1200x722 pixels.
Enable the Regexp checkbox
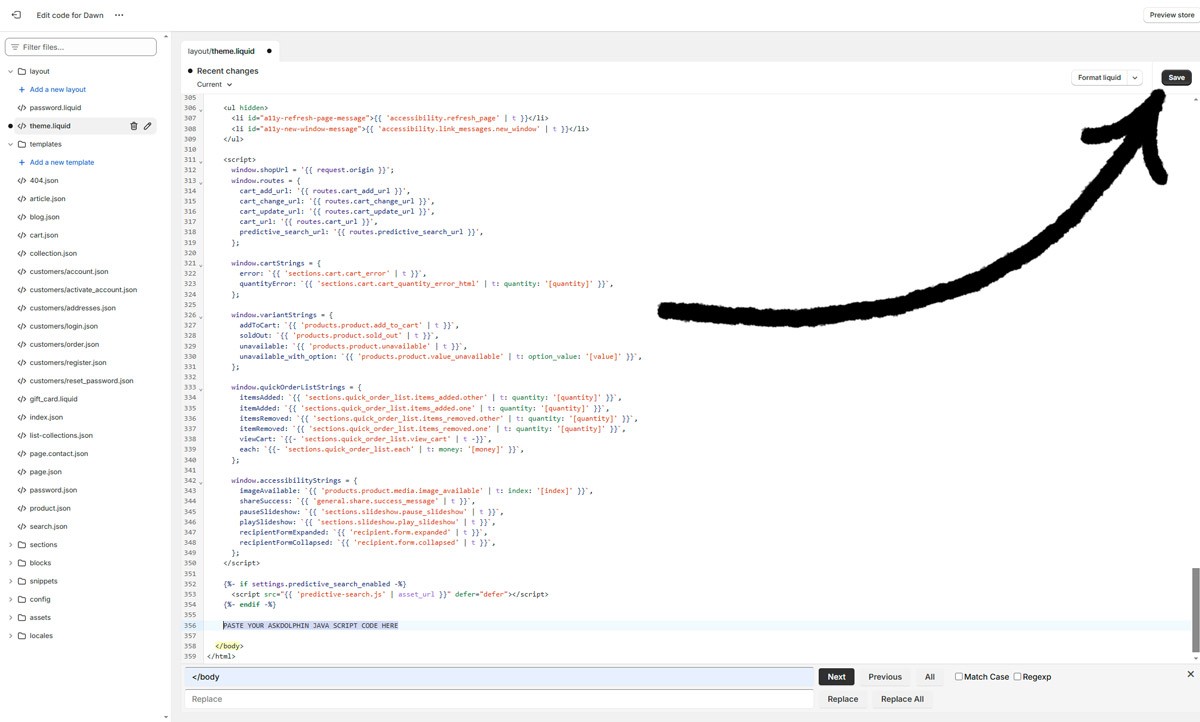click(1018, 677)
